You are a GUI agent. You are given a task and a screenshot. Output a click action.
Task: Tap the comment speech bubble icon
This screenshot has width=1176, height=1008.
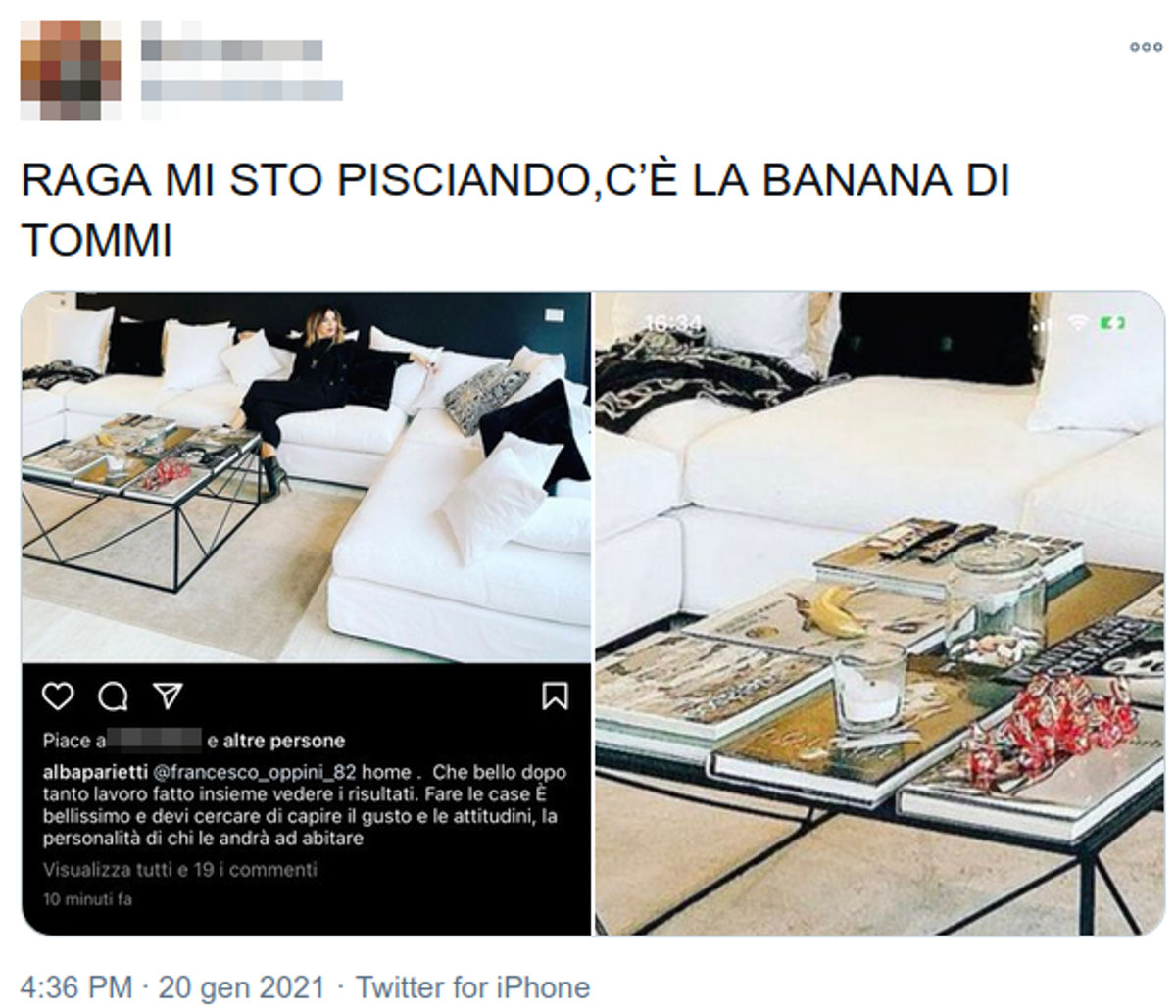tap(113, 696)
